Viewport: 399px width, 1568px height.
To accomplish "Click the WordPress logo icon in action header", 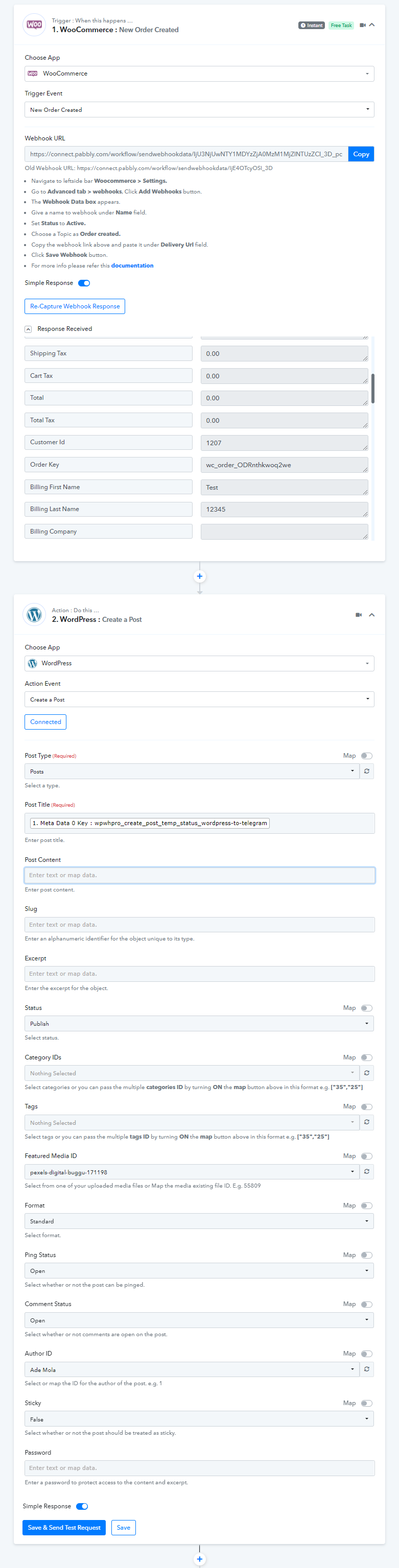I will [x=34, y=615].
